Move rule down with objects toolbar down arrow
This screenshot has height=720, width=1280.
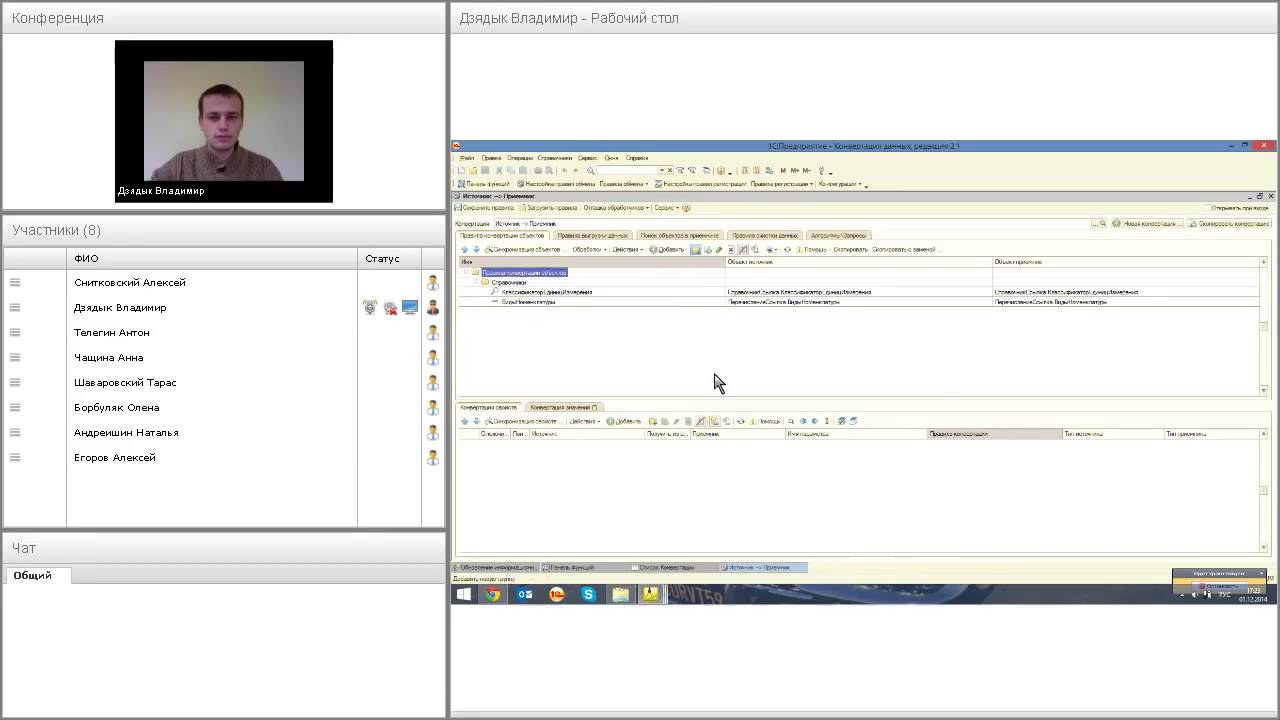[476, 250]
